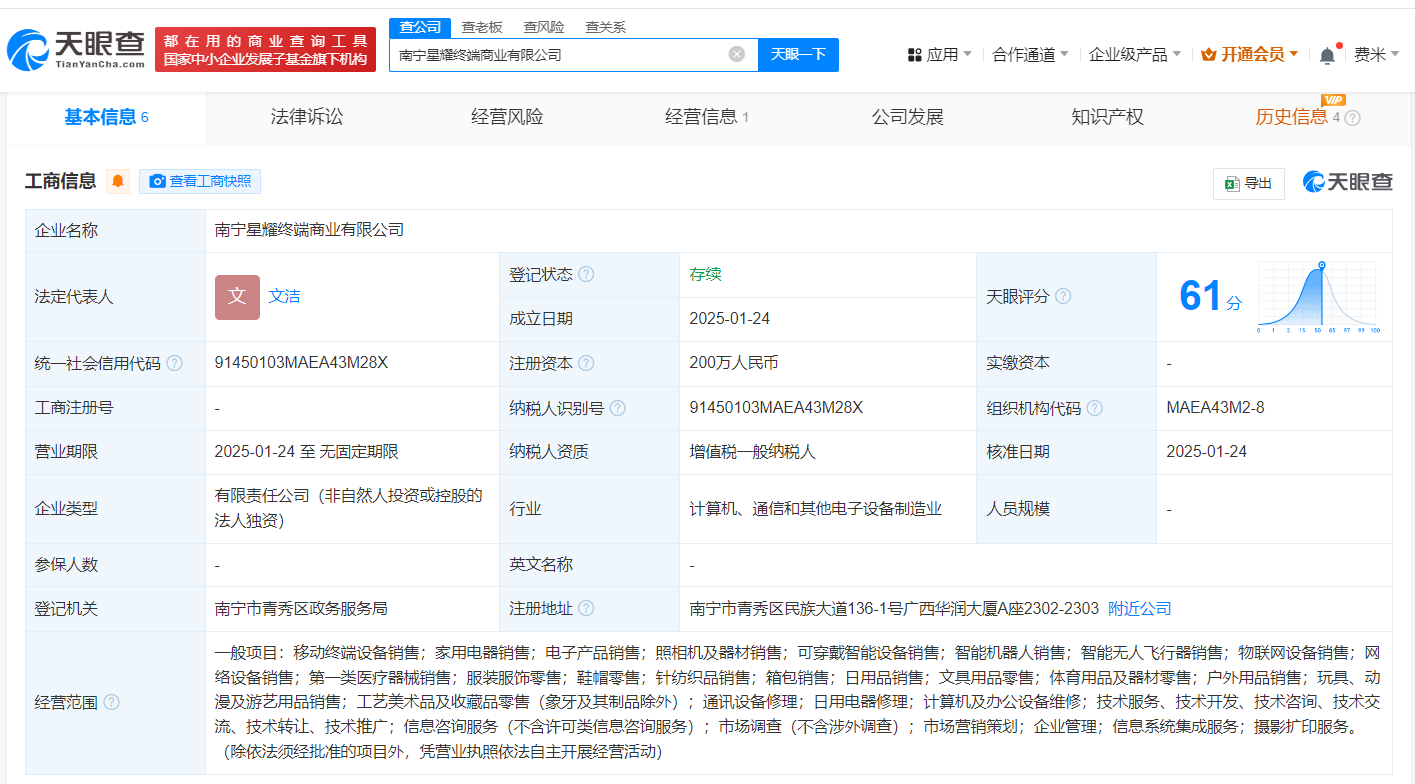Click the help icon beside 经营范围
Screen dimensions: 1415x784
tap(110, 702)
